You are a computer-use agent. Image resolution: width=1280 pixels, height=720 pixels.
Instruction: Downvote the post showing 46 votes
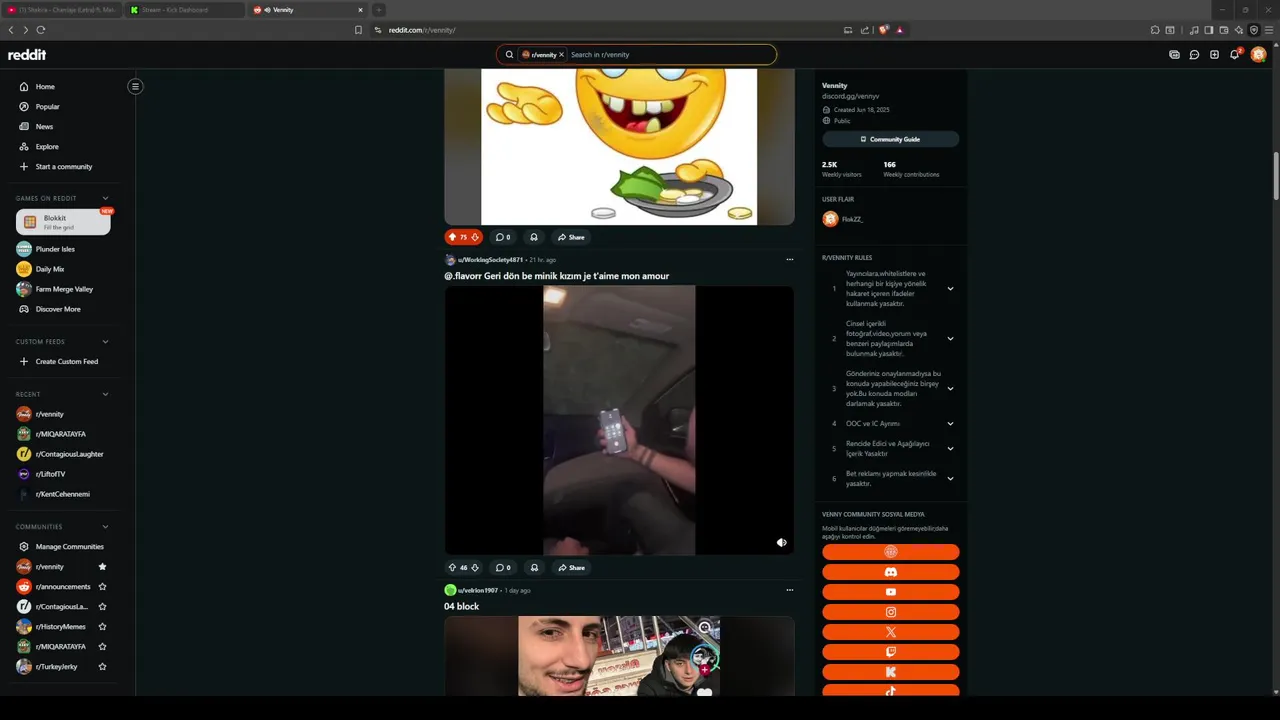click(475, 567)
